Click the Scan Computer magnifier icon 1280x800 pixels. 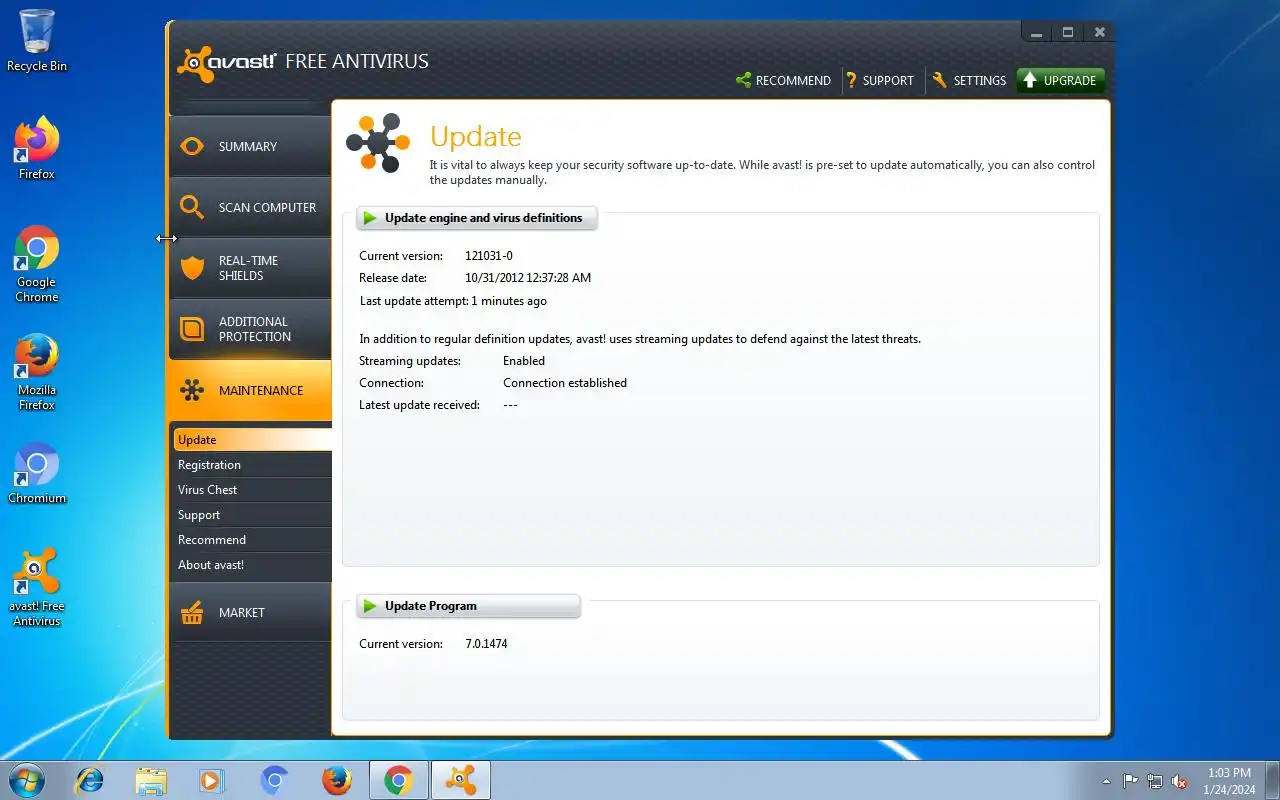191,207
